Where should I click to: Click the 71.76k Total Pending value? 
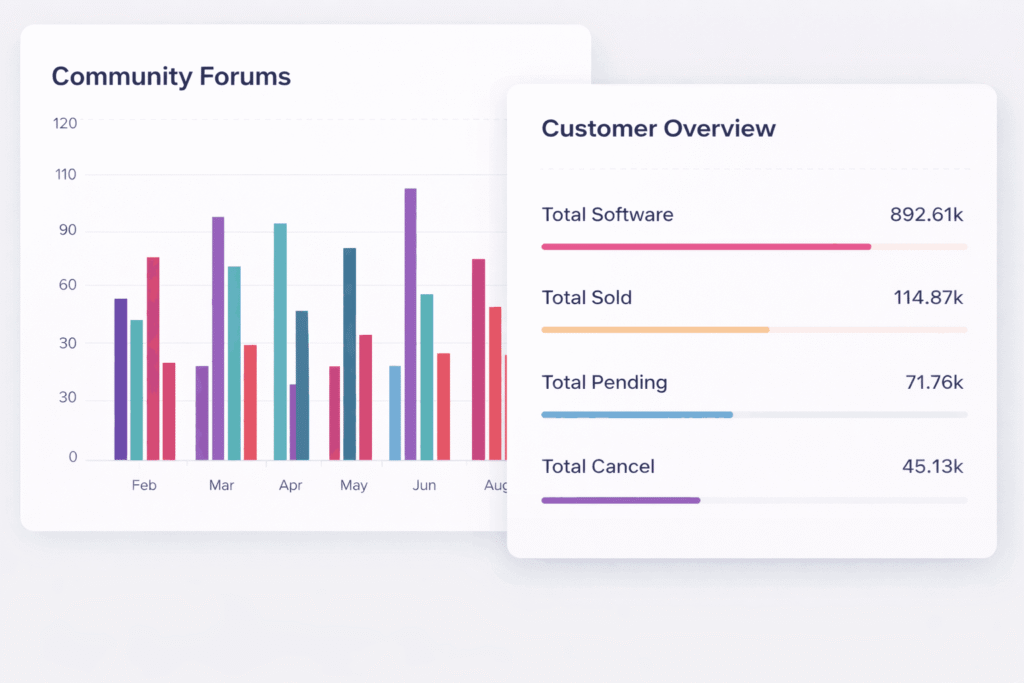(932, 382)
